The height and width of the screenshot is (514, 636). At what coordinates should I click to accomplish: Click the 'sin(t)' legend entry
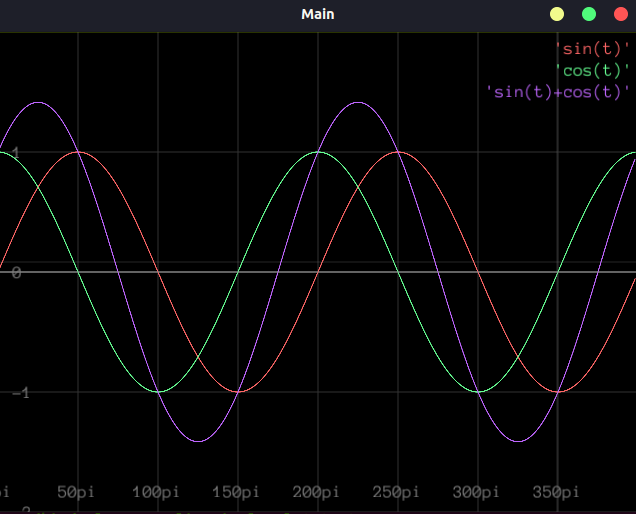click(592, 49)
